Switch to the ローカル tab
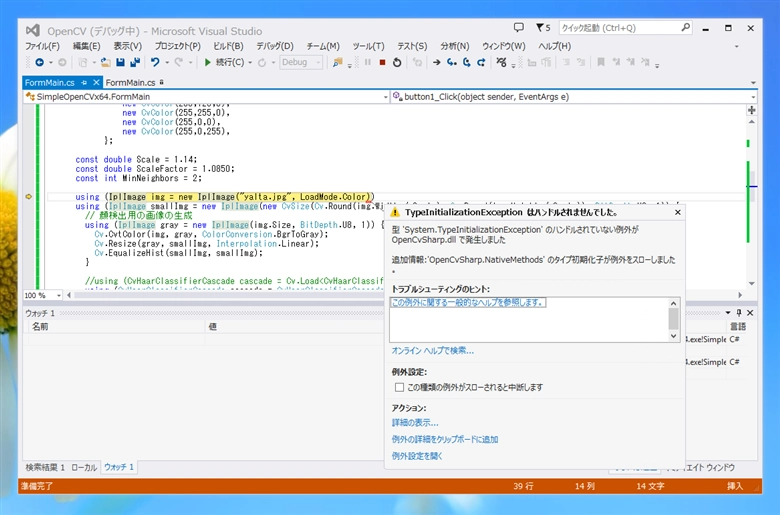This screenshot has height=515, width=780. pos(84,467)
